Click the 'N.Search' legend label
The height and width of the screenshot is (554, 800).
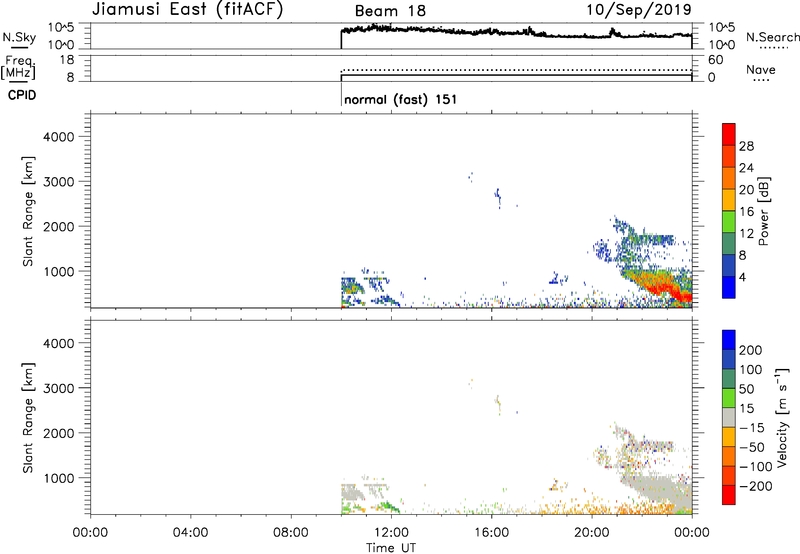[772, 37]
